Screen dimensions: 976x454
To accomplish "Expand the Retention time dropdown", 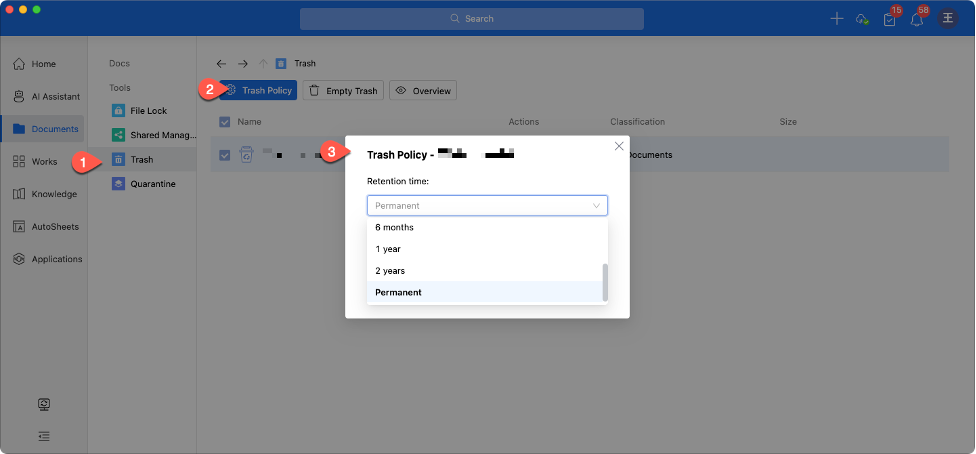I will pos(487,206).
